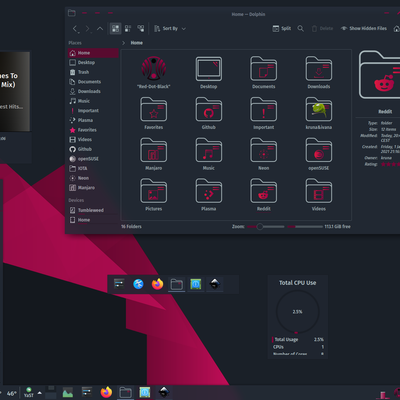
Task: Set rating stars in information panel
Action: (390, 164)
